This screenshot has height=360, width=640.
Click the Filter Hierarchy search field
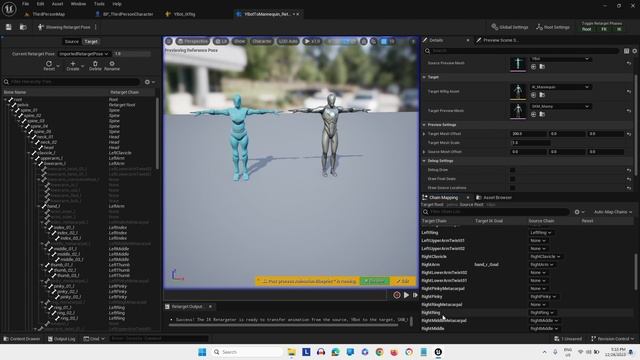point(71,82)
